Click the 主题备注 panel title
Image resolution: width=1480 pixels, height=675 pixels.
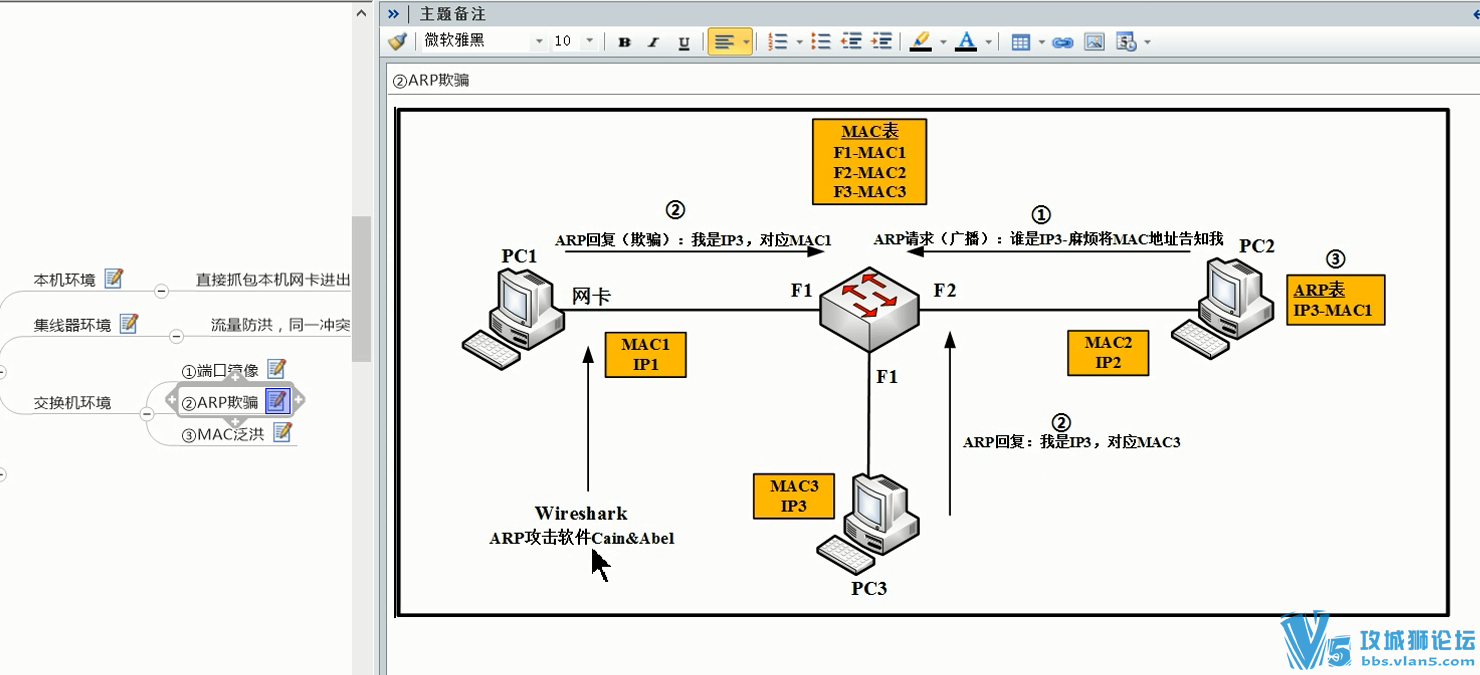453,14
